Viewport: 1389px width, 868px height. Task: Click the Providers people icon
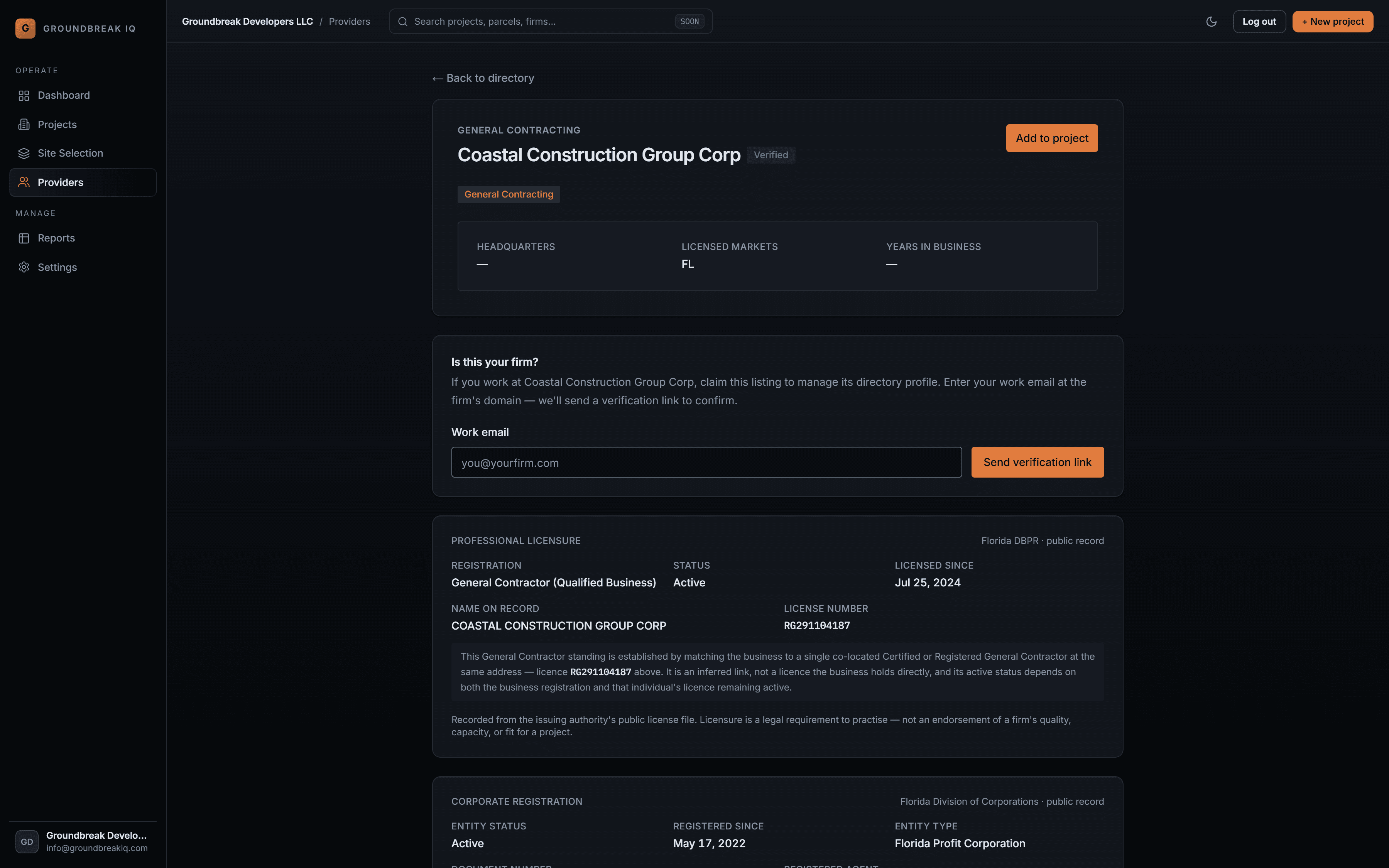(24, 182)
